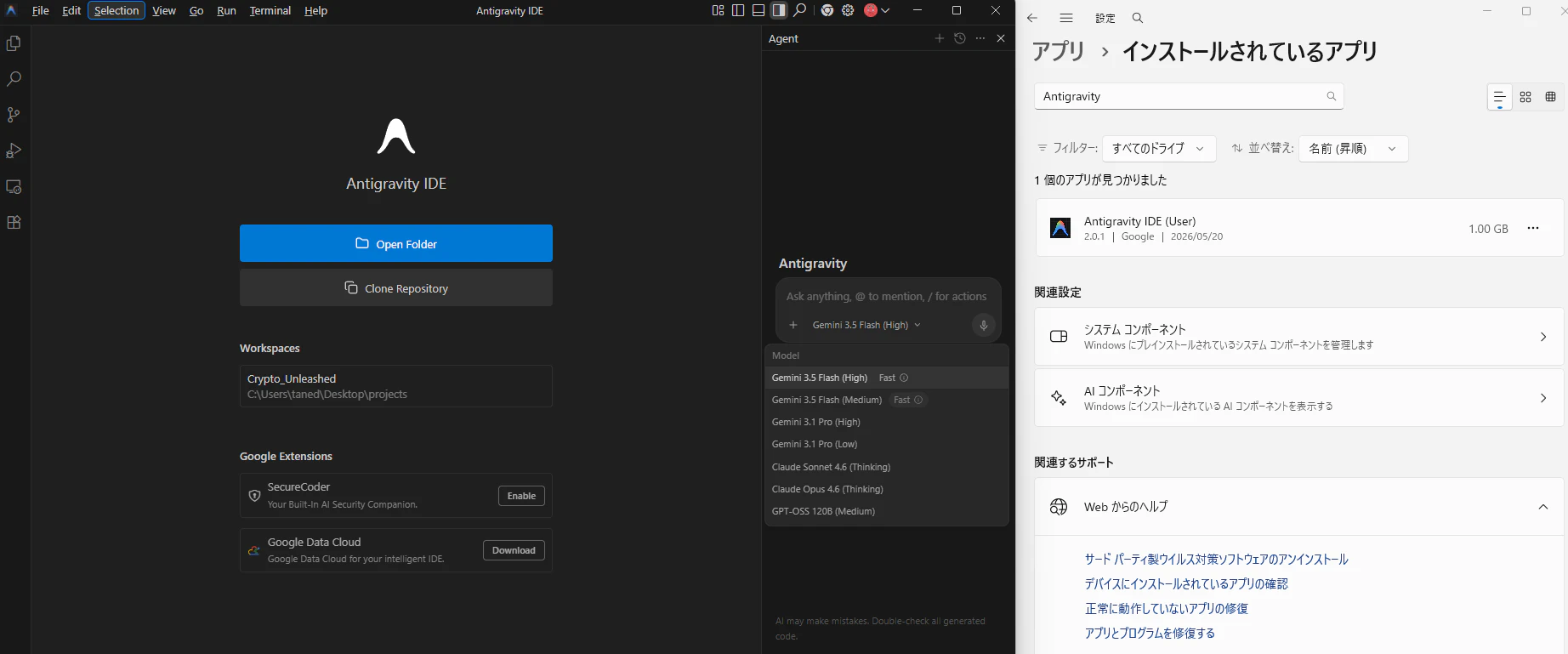Click the Antigravity logo in the menu bar
1568x654 pixels.
11,10
